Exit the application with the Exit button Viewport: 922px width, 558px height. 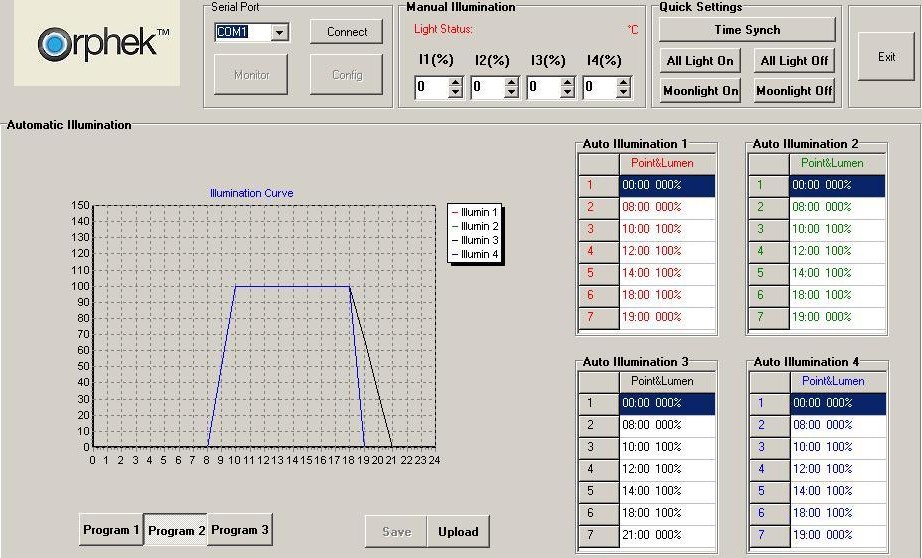click(886, 57)
